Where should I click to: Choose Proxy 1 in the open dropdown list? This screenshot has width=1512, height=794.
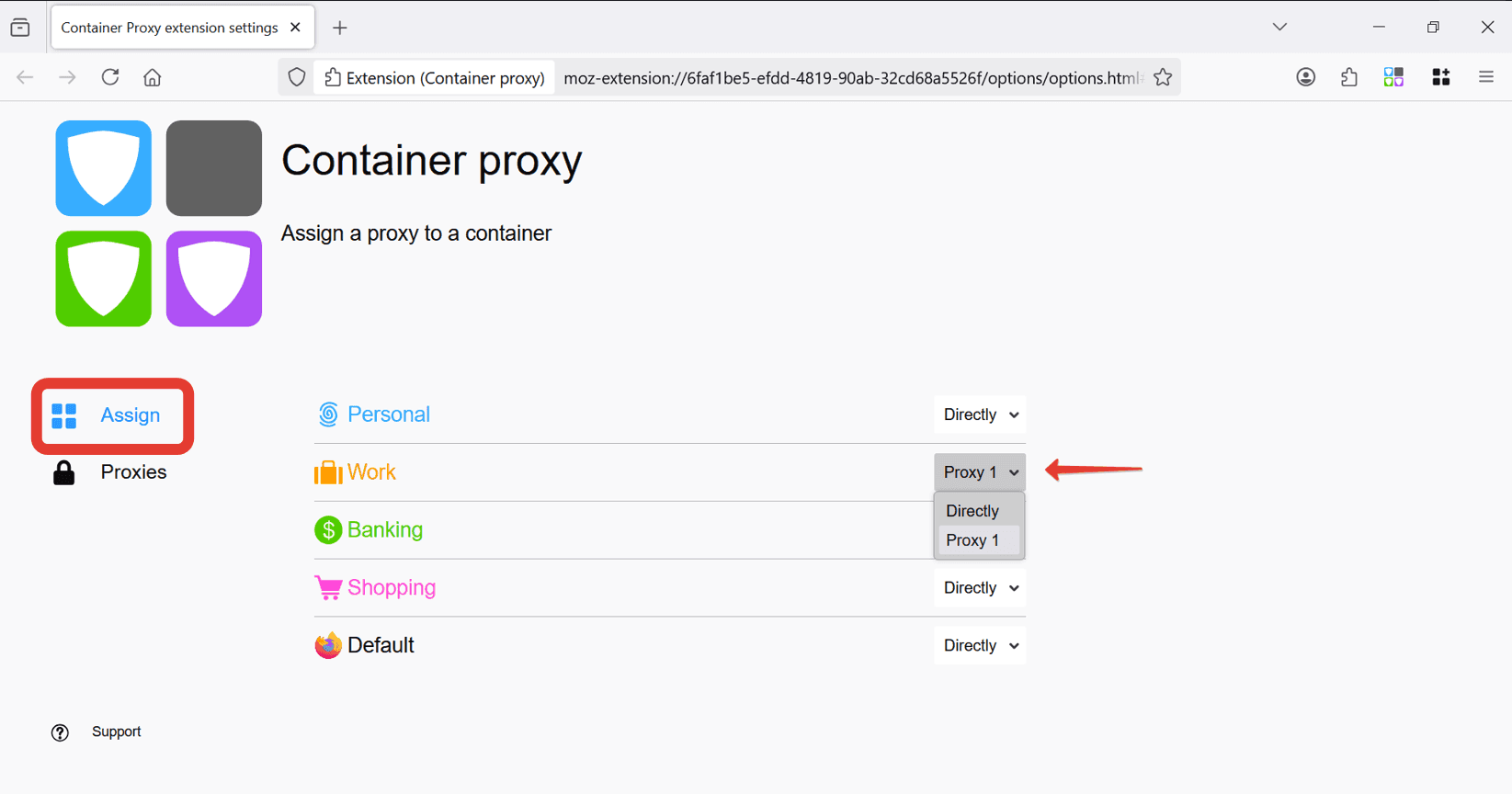pyautogui.click(x=979, y=540)
